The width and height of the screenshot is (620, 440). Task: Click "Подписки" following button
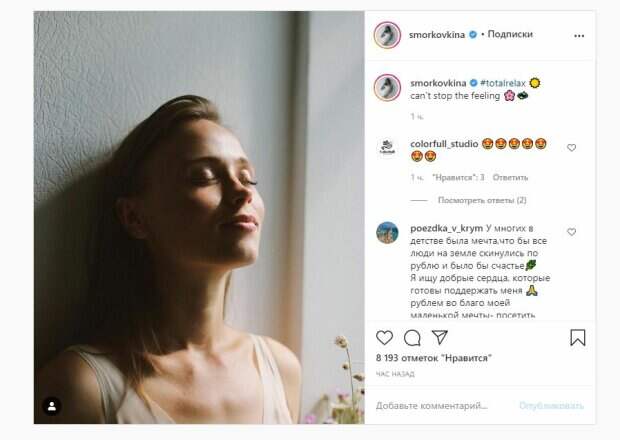click(x=510, y=34)
